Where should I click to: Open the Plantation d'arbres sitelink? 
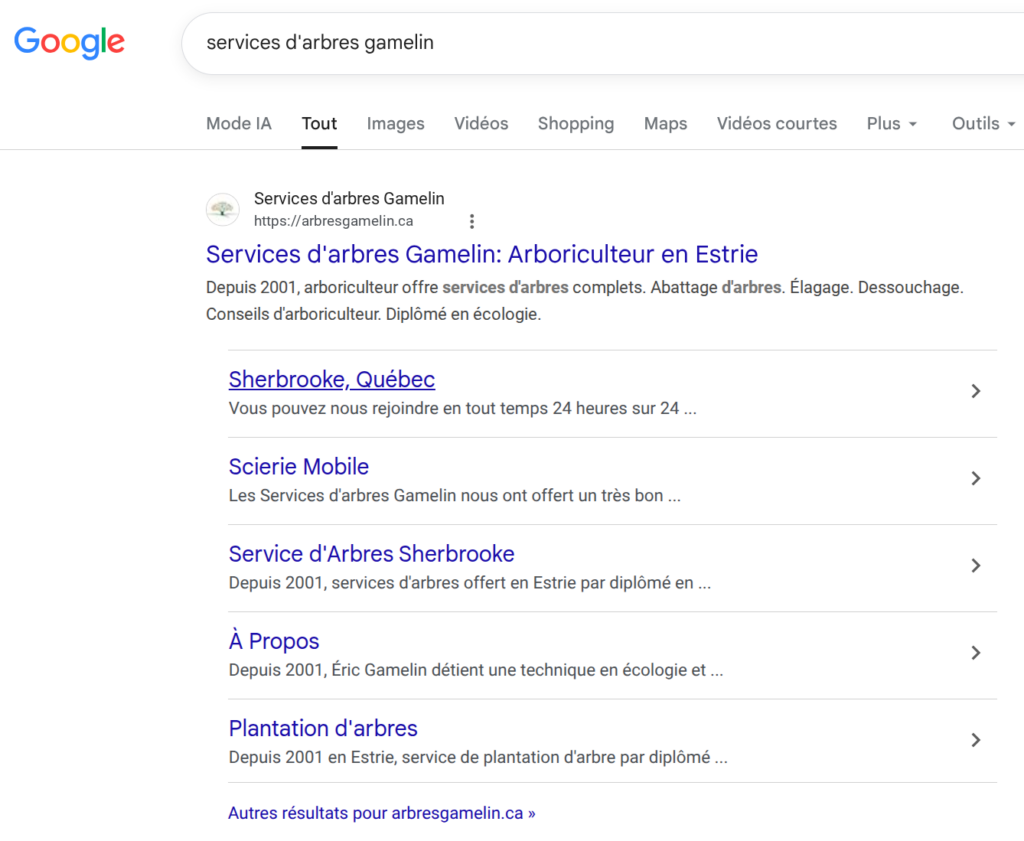(x=323, y=728)
